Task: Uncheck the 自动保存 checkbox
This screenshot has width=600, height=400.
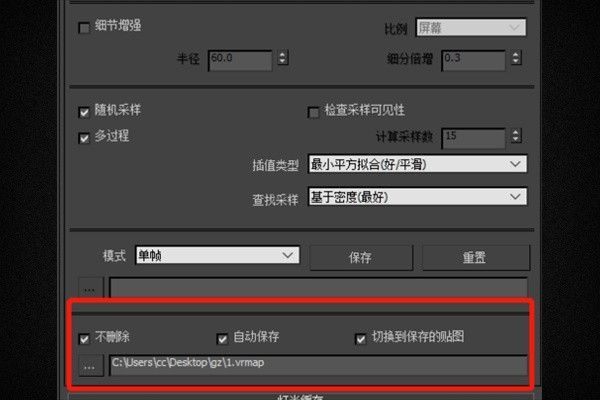Action: tap(222, 339)
